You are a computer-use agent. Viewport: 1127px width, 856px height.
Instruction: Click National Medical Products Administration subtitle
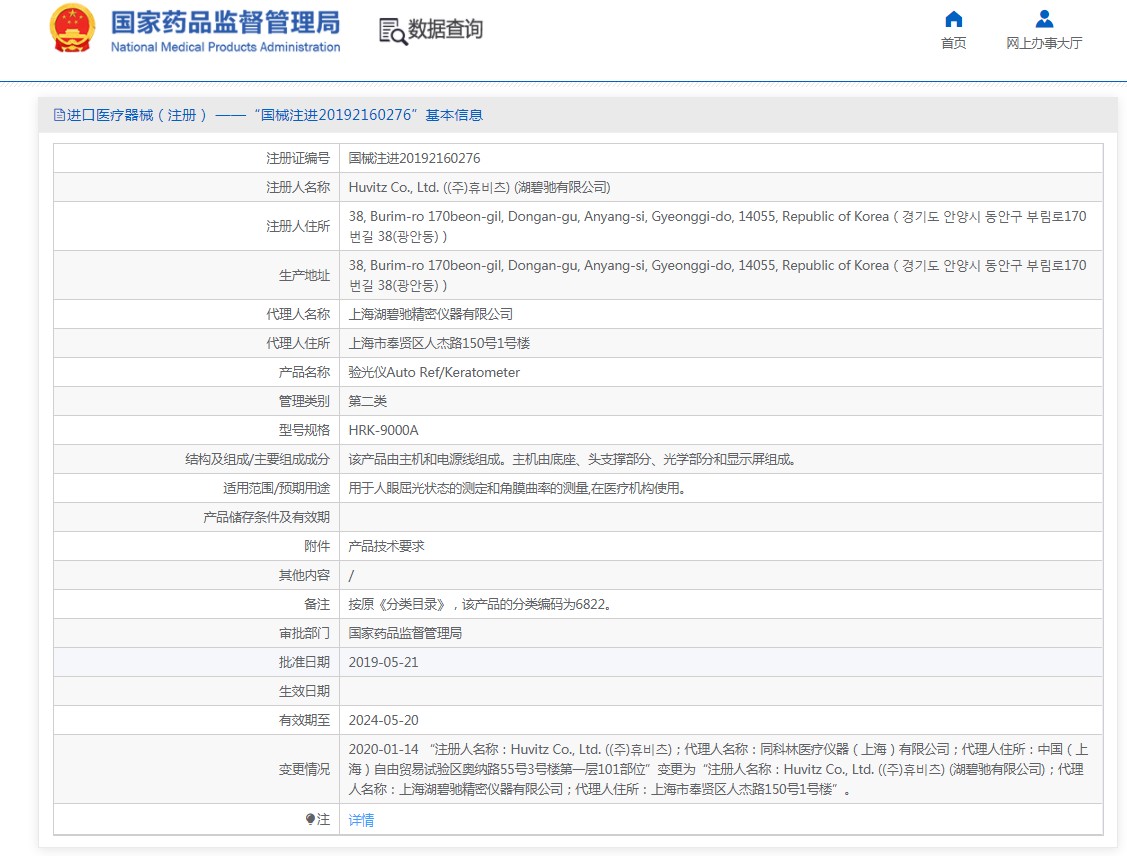pos(225,47)
